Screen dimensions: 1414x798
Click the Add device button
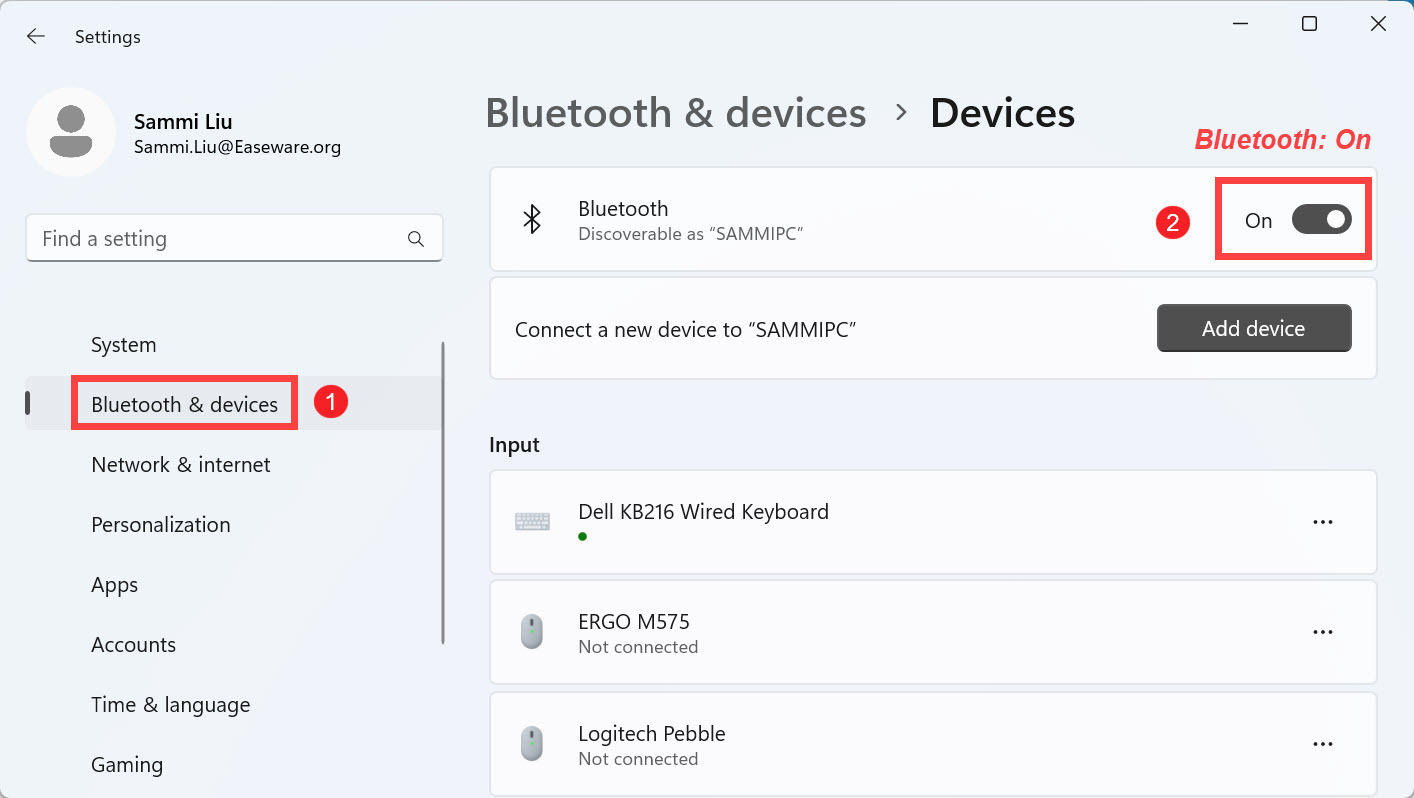pos(1254,327)
